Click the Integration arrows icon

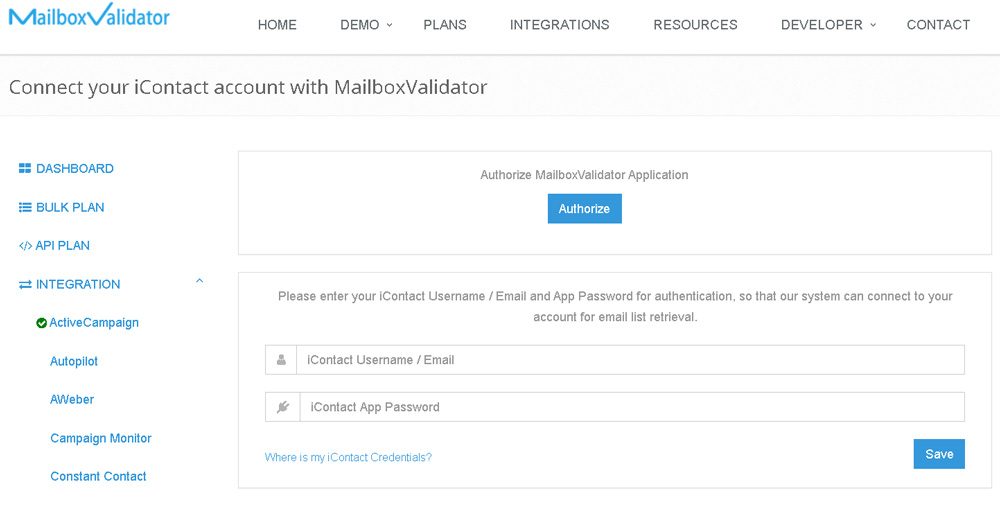point(25,285)
